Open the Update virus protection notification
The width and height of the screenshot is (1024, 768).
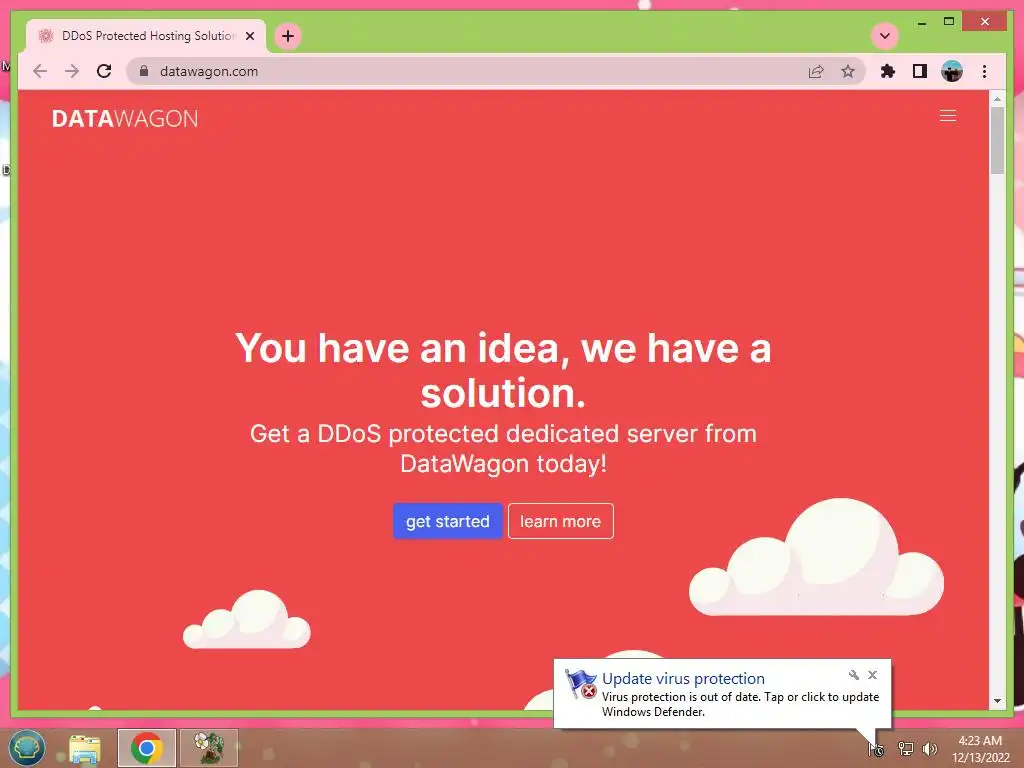pyautogui.click(x=722, y=694)
